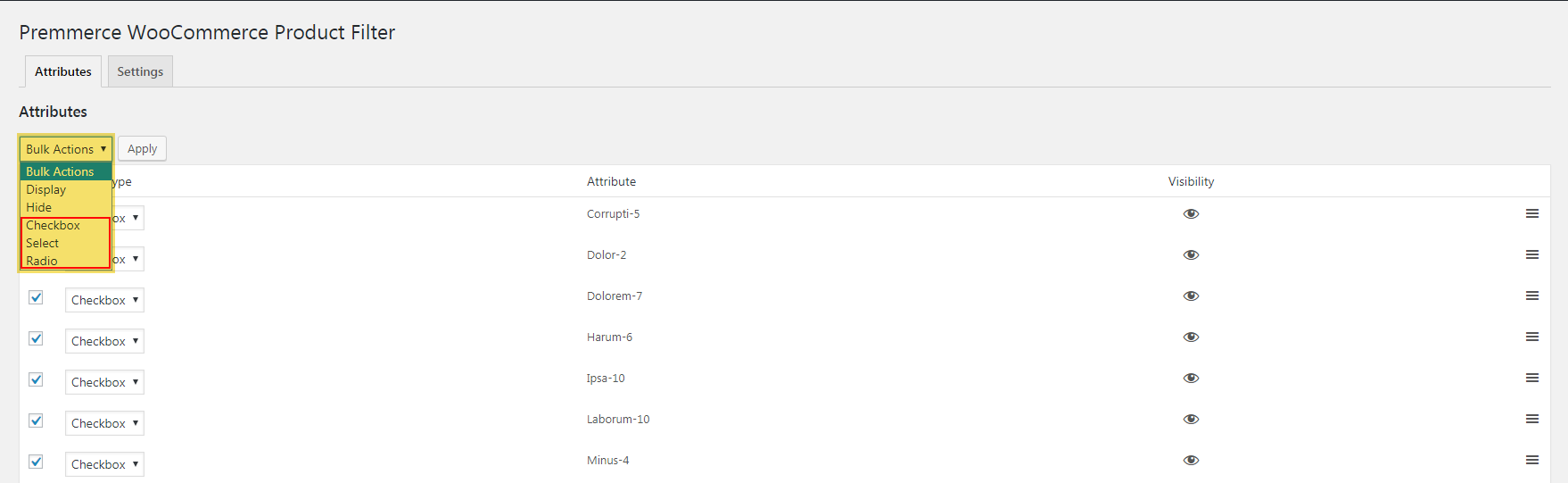1568x483 pixels.
Task: Choose Select from bulk actions list
Action: (66, 243)
